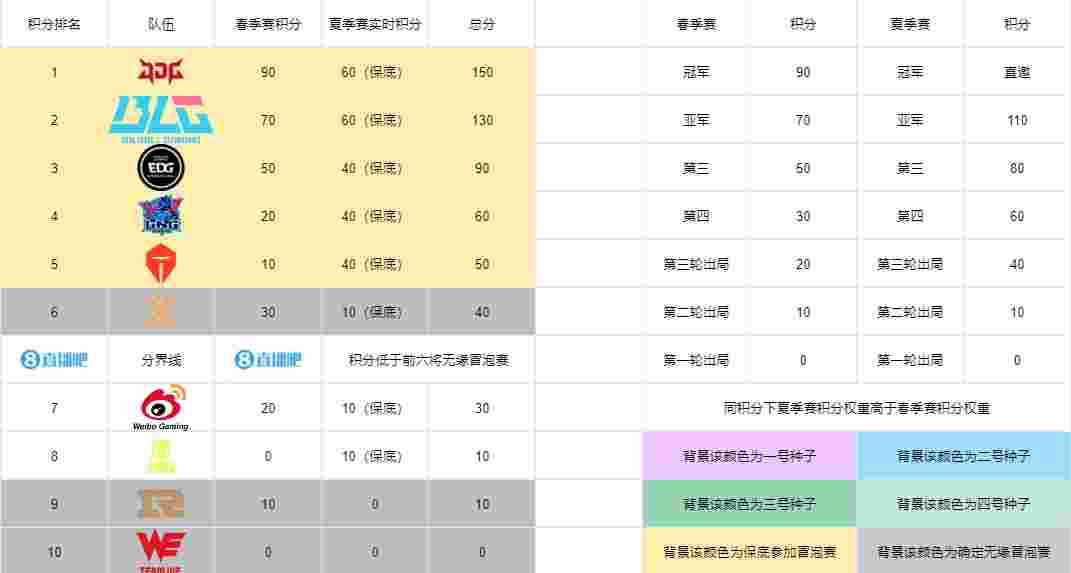Click rank number '10' in WE row

(x=54, y=551)
